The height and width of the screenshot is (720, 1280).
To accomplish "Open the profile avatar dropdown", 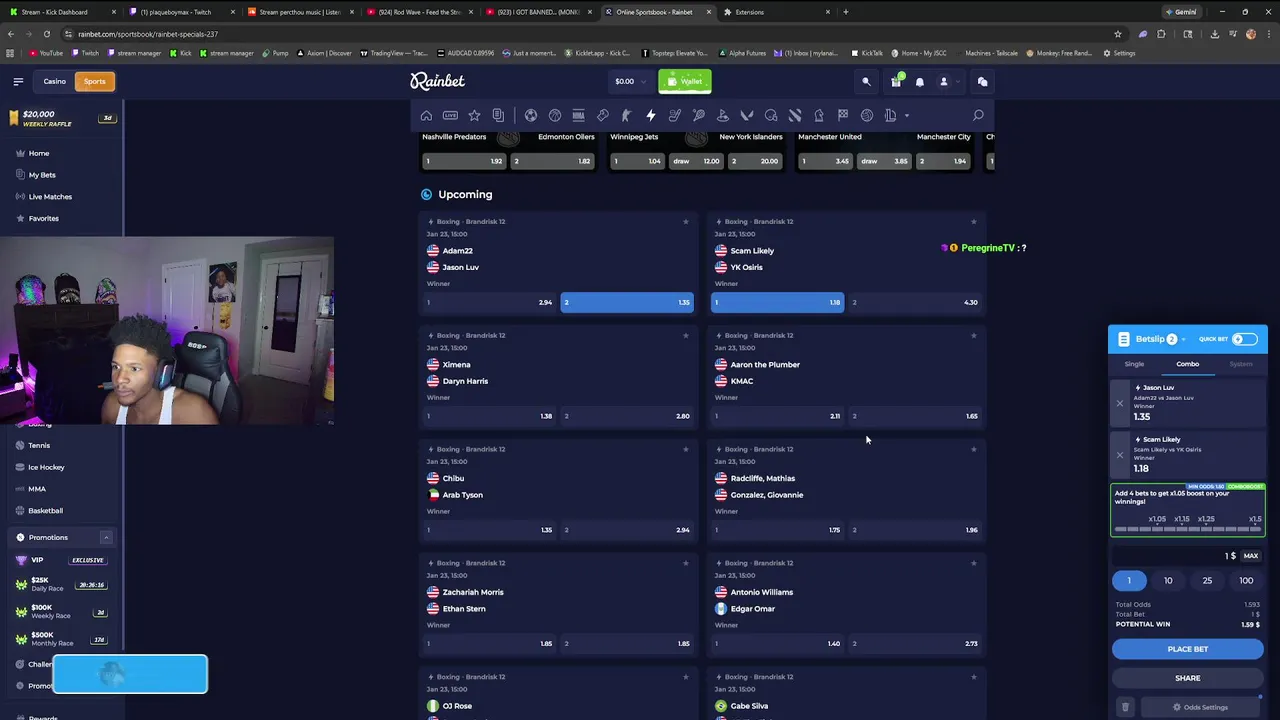I will point(947,81).
